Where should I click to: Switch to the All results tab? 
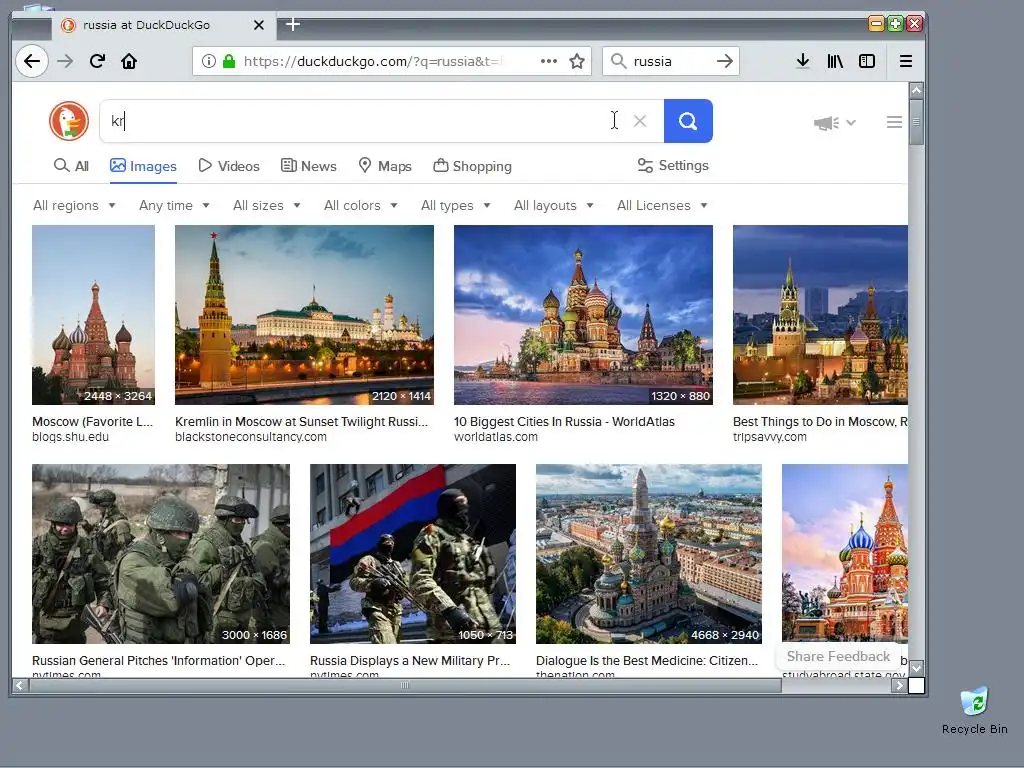71,166
